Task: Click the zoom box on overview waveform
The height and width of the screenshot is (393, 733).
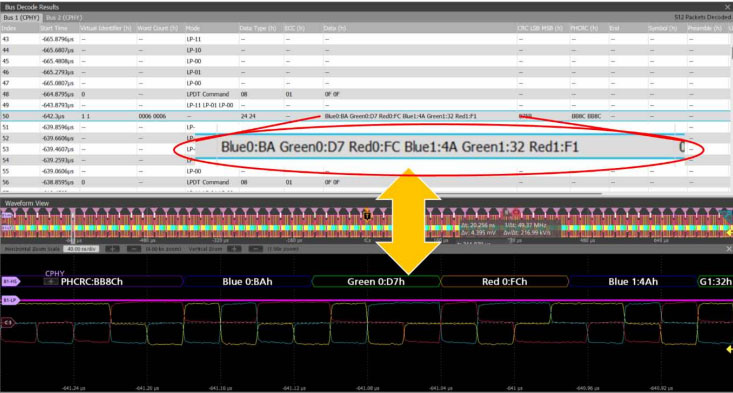Action: tap(73, 225)
